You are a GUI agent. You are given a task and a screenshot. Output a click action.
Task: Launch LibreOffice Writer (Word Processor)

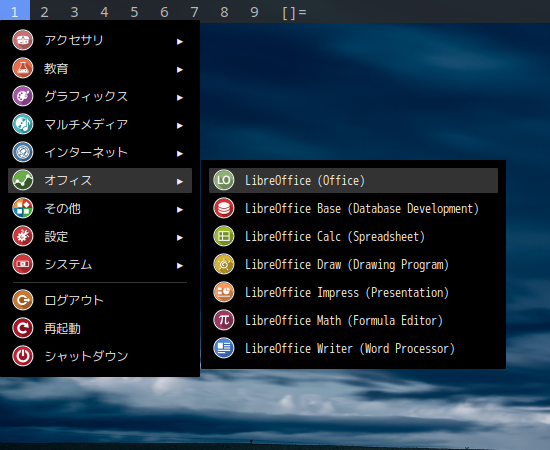[353, 348]
